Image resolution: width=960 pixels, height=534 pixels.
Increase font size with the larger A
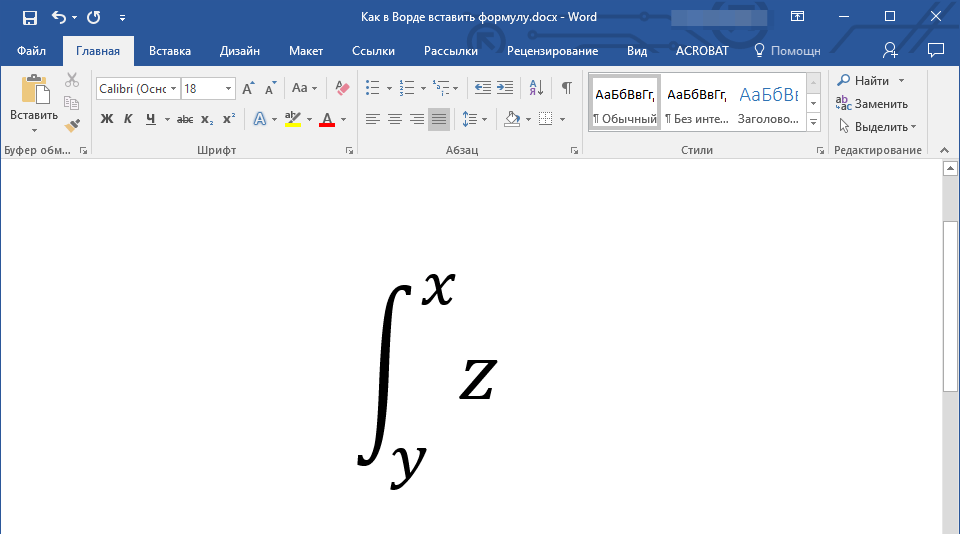(x=248, y=88)
